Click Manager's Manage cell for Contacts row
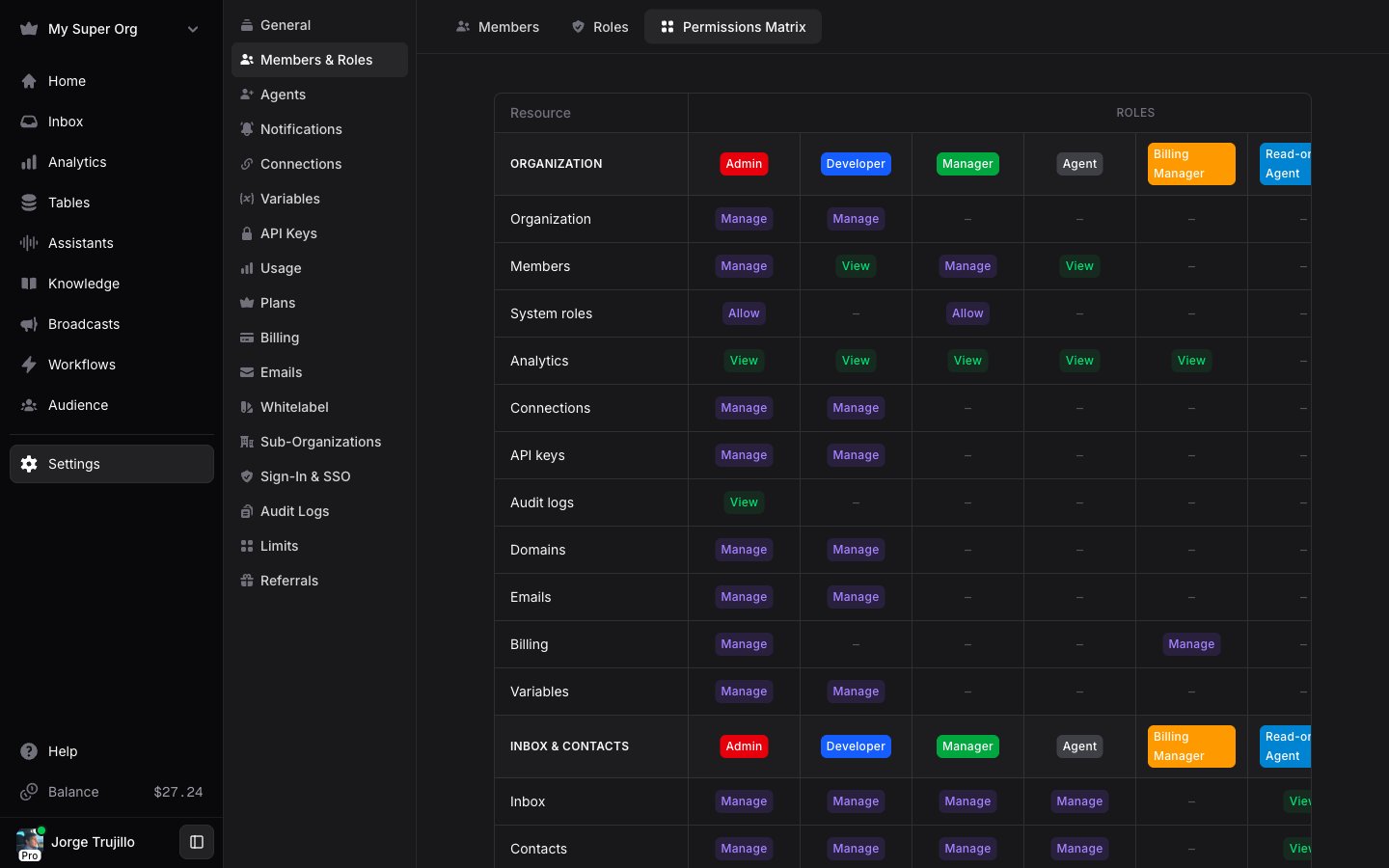This screenshot has height=868, width=1389. [x=967, y=849]
